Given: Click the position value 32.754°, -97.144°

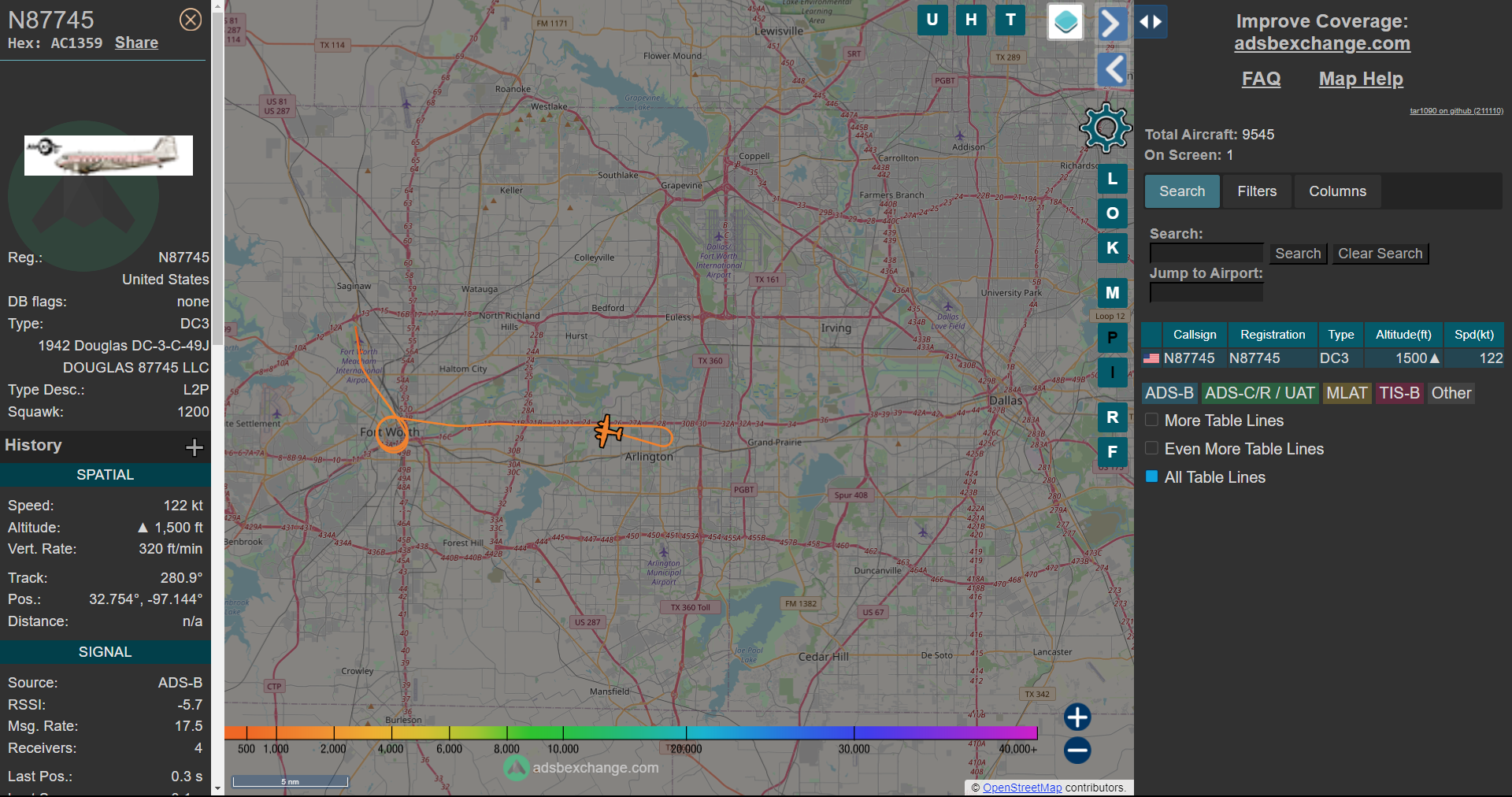Looking at the screenshot, I should pyautogui.click(x=146, y=599).
